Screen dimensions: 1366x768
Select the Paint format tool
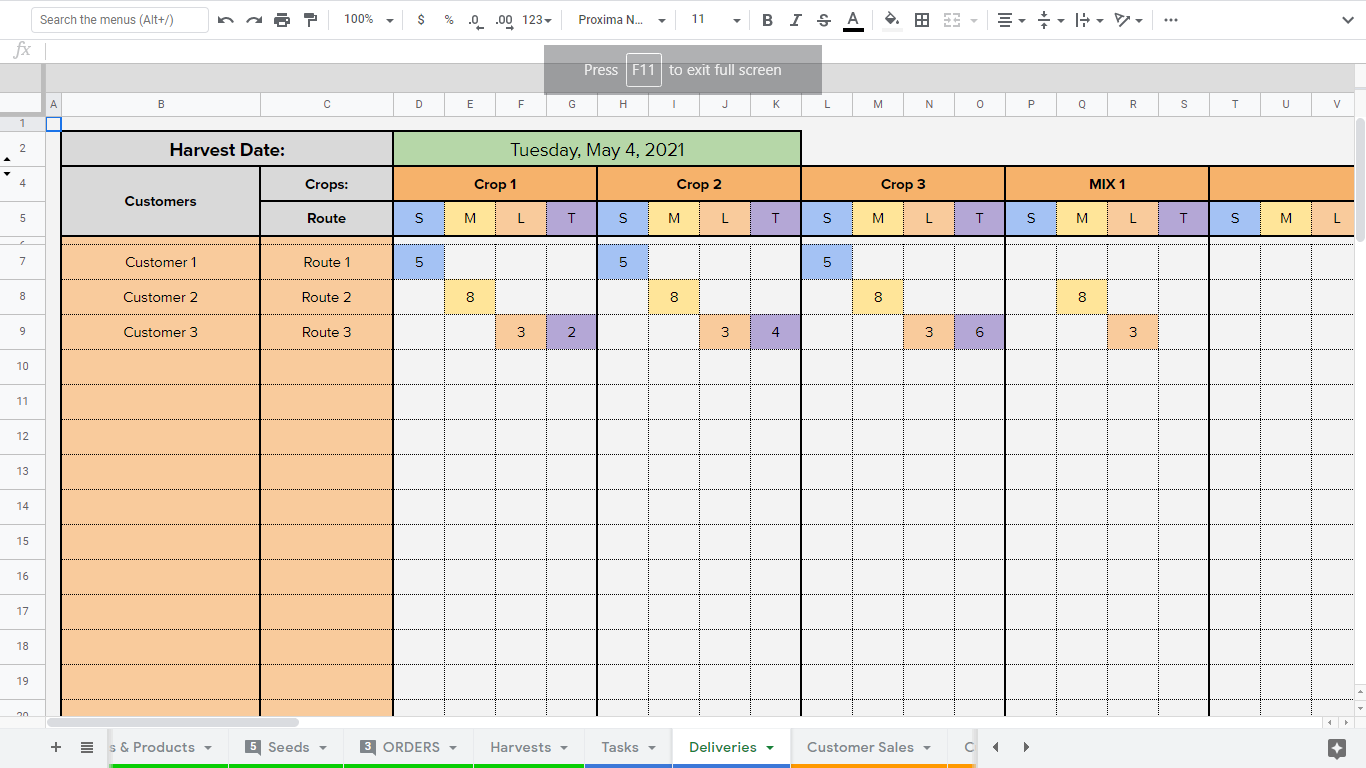[310, 20]
